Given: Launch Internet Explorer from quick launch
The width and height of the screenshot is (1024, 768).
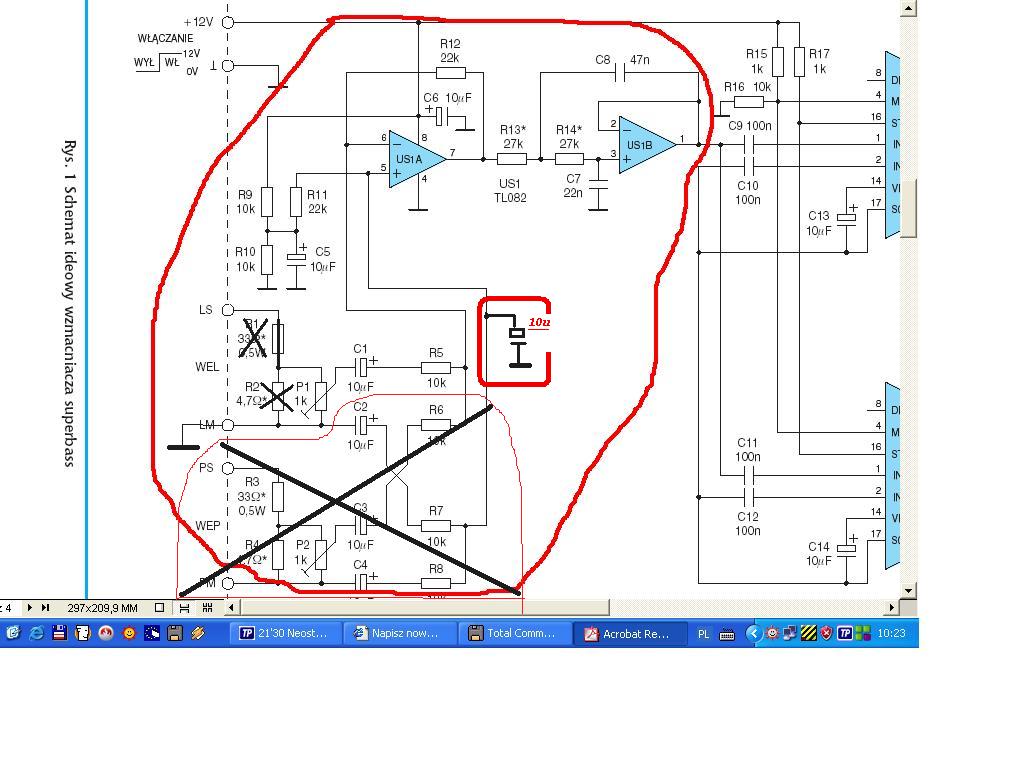Looking at the screenshot, I should point(37,632).
